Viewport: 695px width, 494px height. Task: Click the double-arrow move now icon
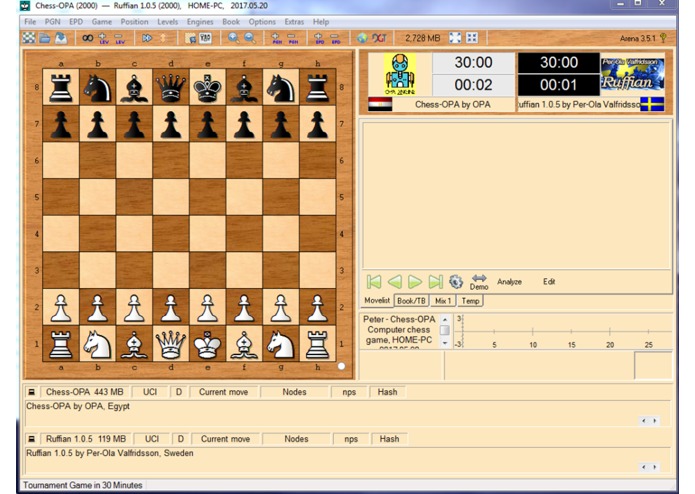(147, 38)
